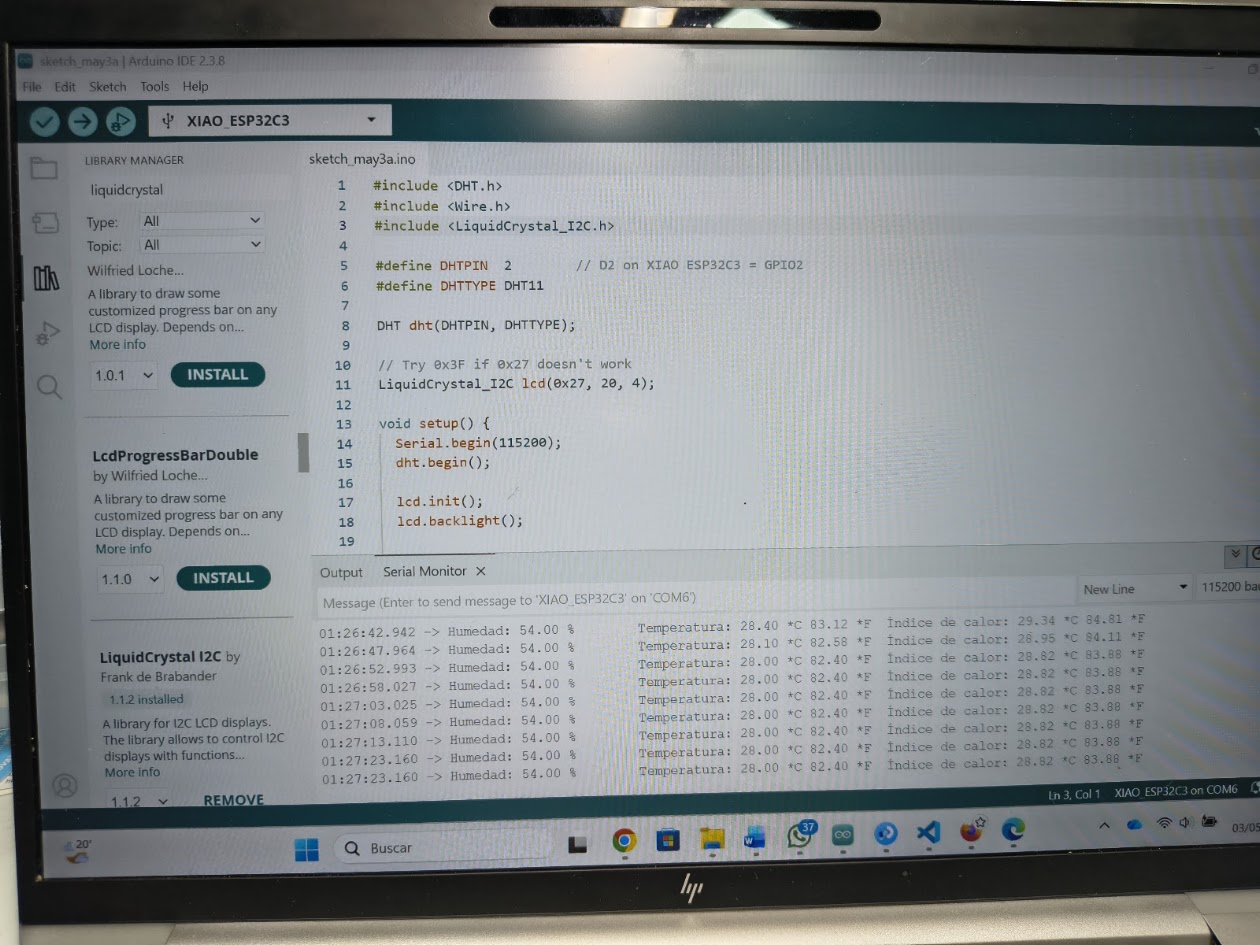Open the XIAO_ESP32C3 board selector dropdown
This screenshot has height=945, width=1260.
[270, 120]
